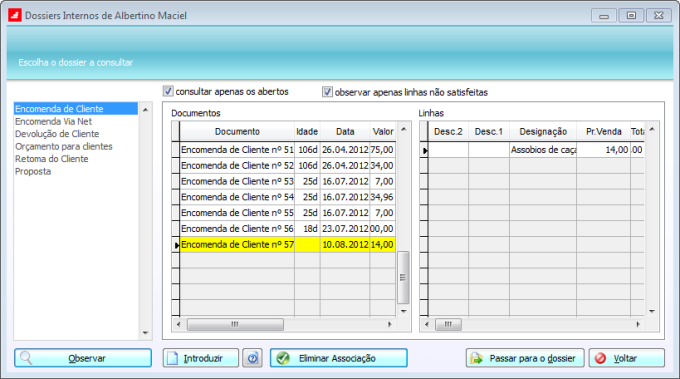Click Documentos scroll right arrow
Image resolution: width=680 pixels, height=379 pixels.
389,324
